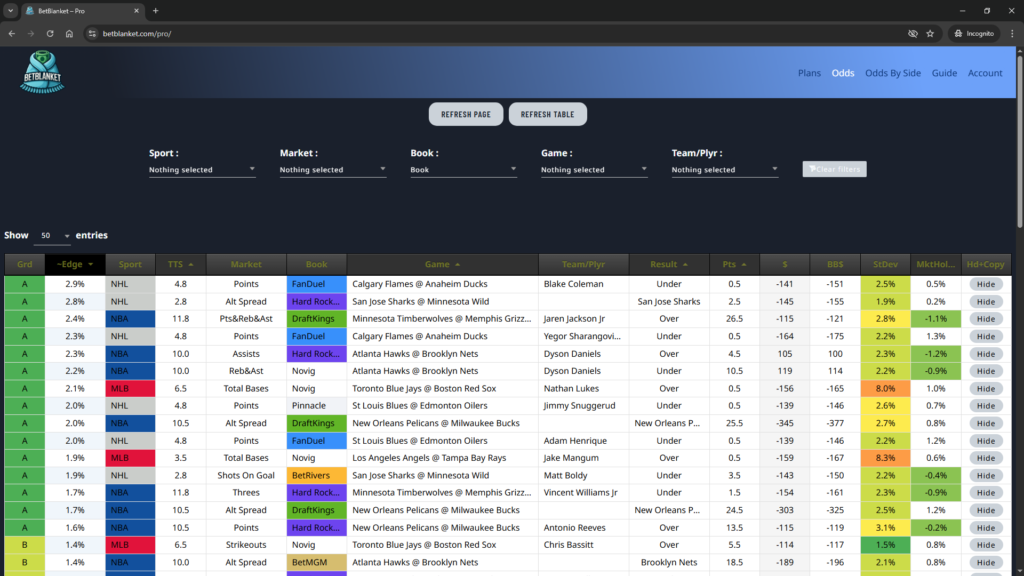Image resolution: width=1024 pixels, height=576 pixels.
Task: Hide the Jaren Jackson Jr row
Action: [x=985, y=319]
